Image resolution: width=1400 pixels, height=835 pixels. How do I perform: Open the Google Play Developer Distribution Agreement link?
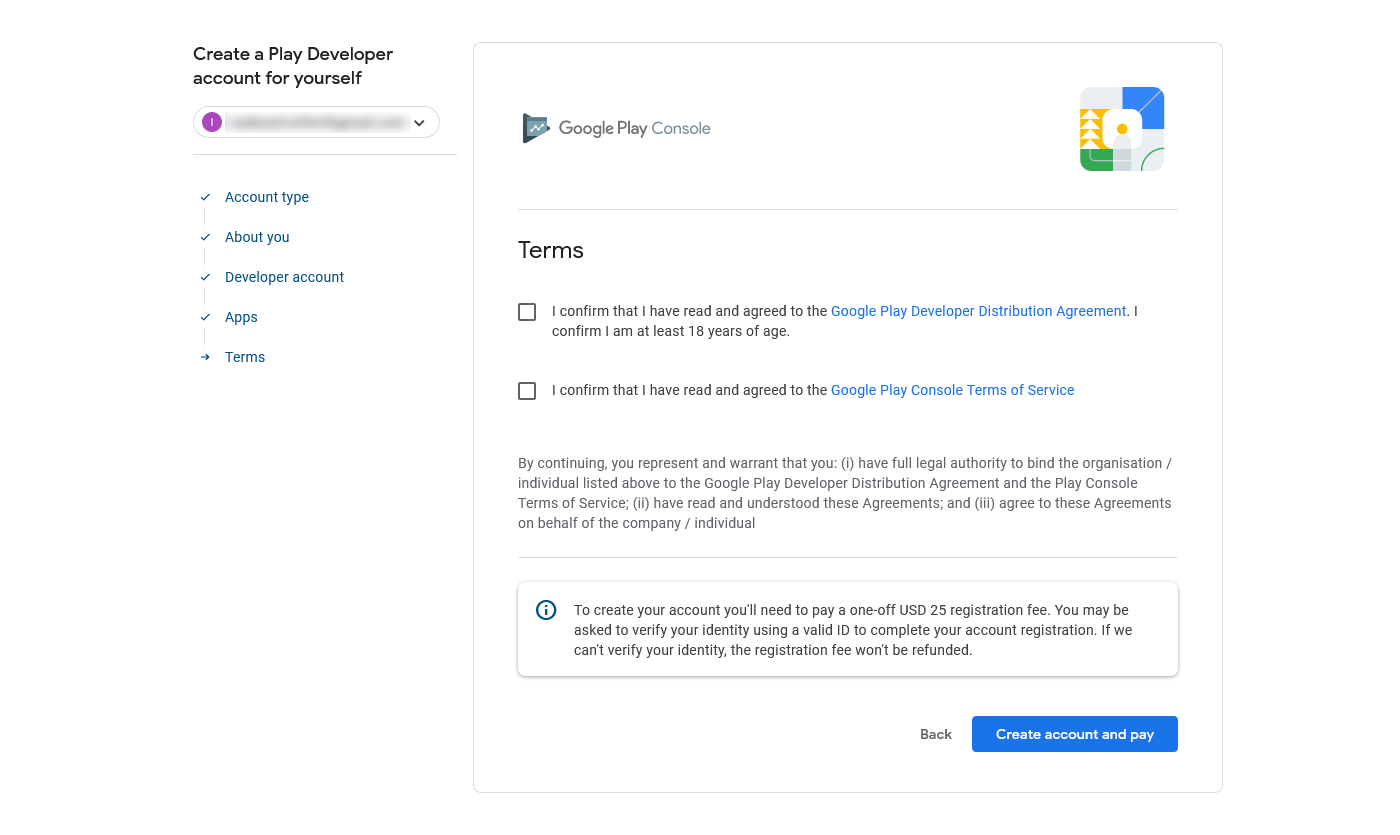(x=979, y=311)
